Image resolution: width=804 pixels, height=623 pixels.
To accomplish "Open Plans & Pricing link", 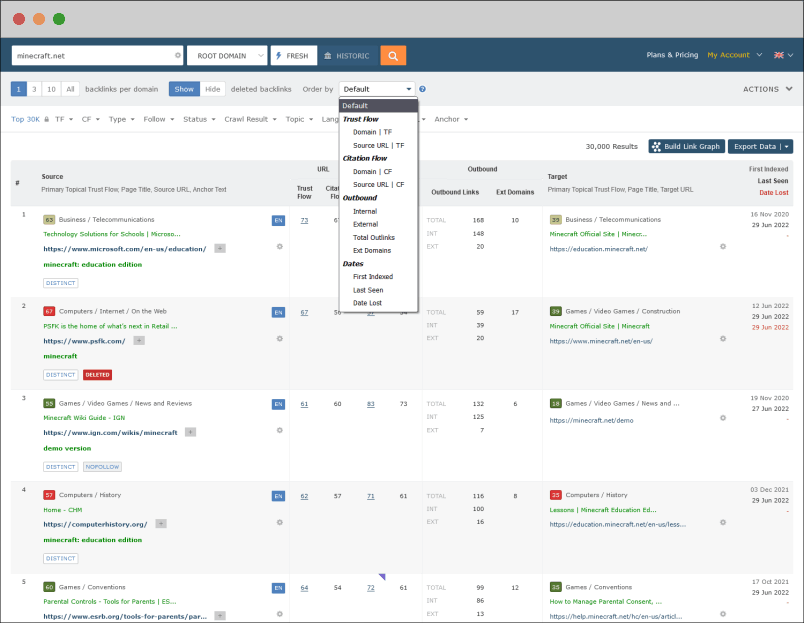I will coord(672,55).
